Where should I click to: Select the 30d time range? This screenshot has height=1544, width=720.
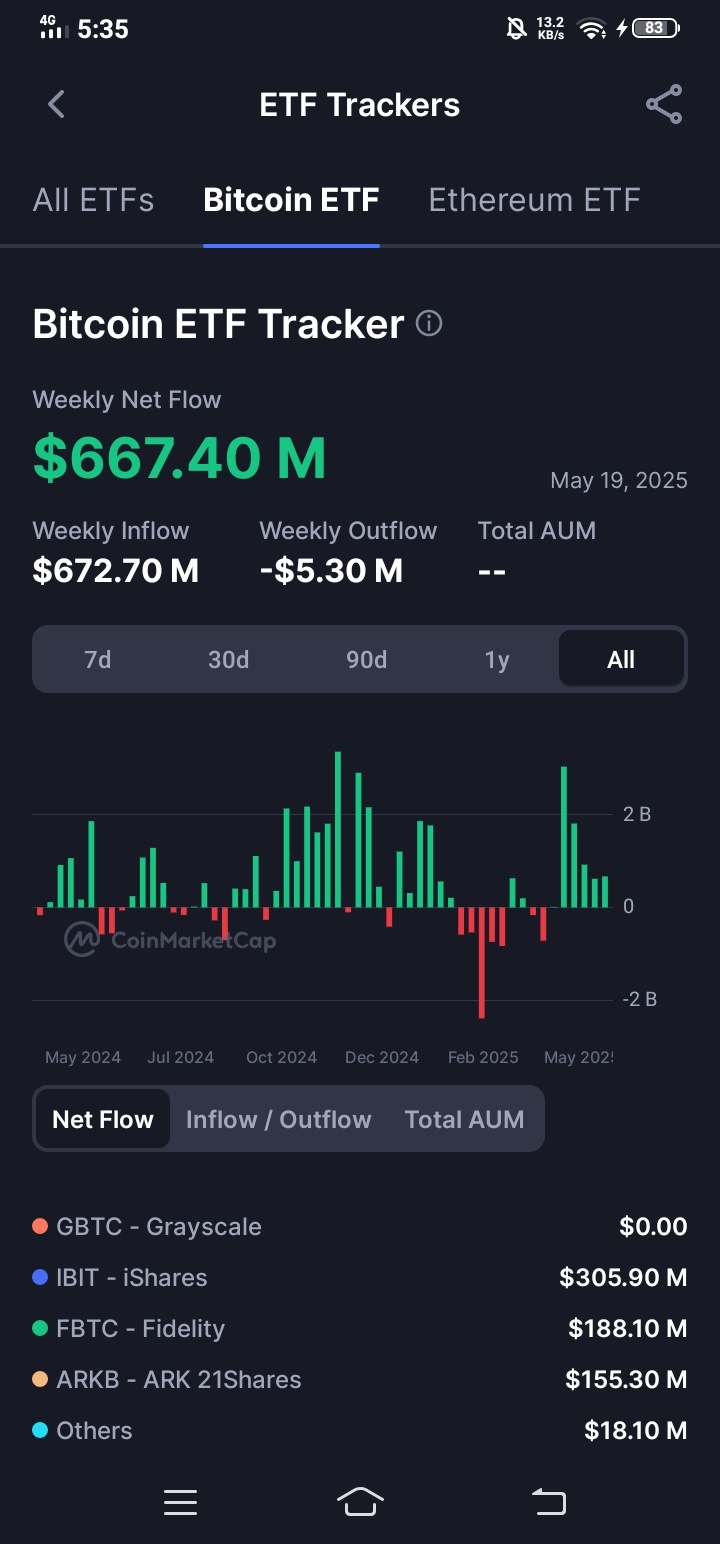[x=228, y=660]
